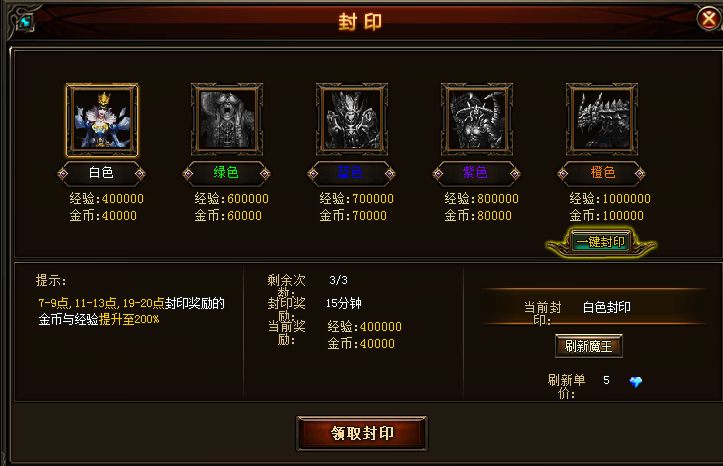The height and width of the screenshot is (466, 723).
Task: Select the green seal demon portrait
Action: coord(227,120)
